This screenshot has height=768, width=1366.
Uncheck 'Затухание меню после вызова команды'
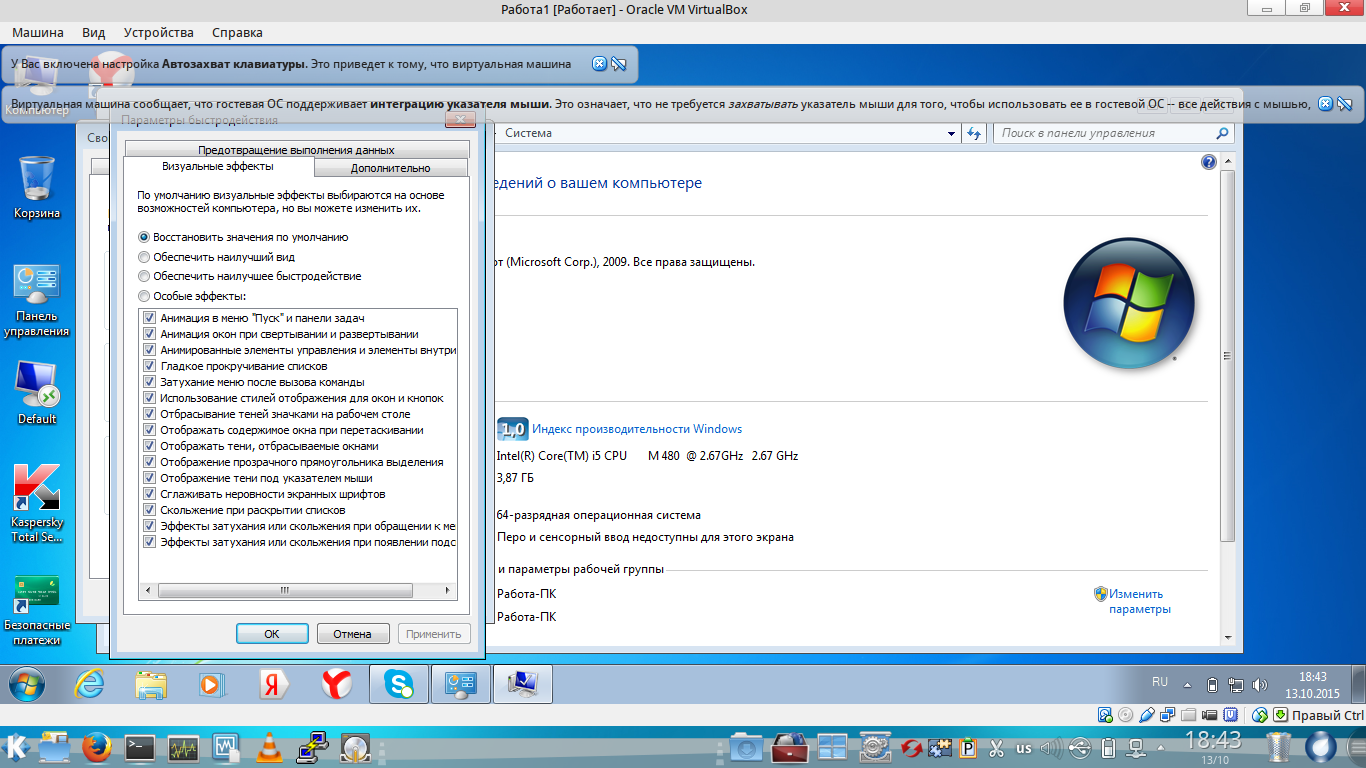[150, 382]
